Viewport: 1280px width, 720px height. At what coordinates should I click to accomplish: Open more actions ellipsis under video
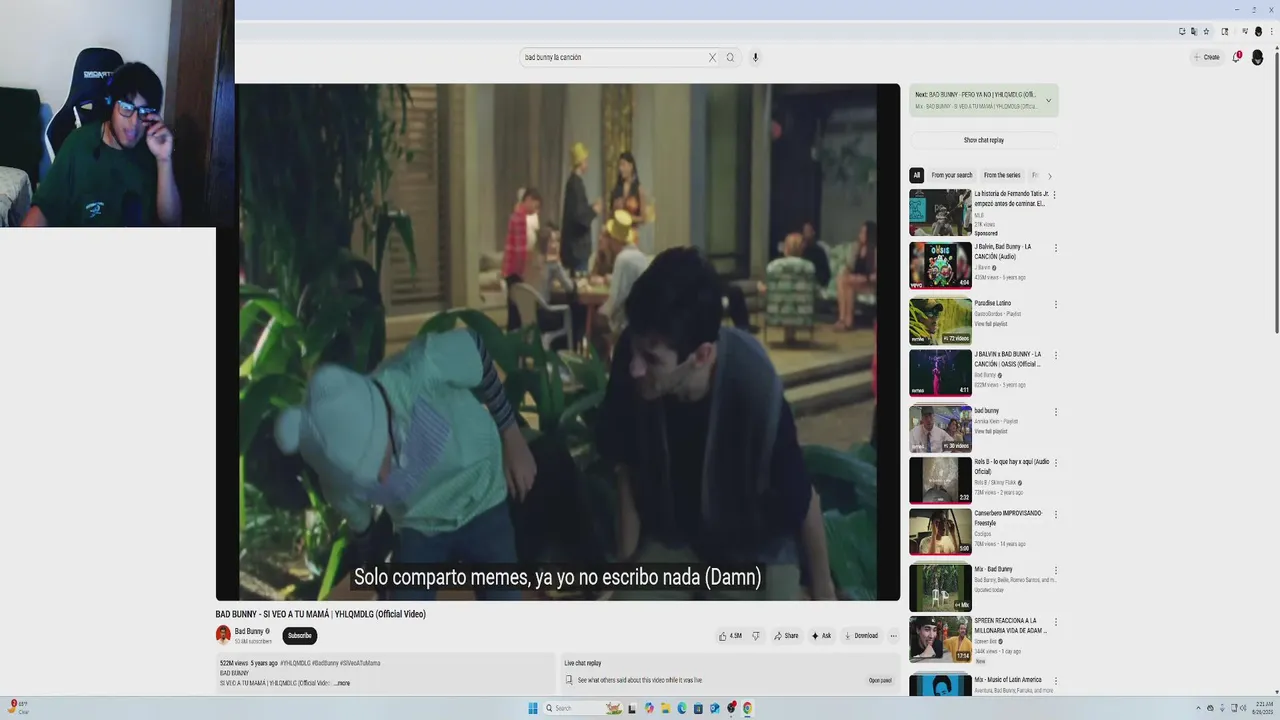tap(893, 635)
